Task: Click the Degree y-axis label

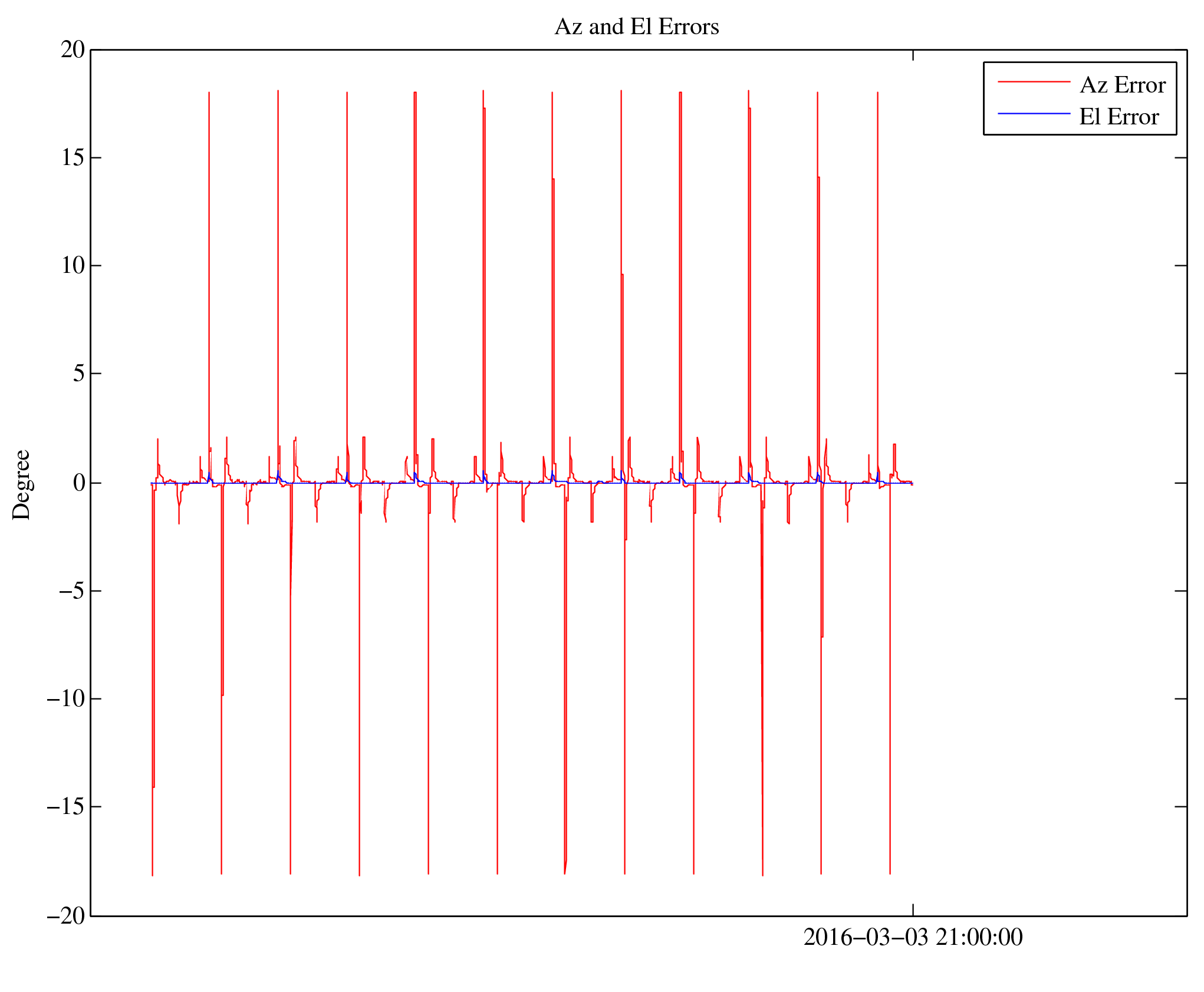Action: (22, 485)
